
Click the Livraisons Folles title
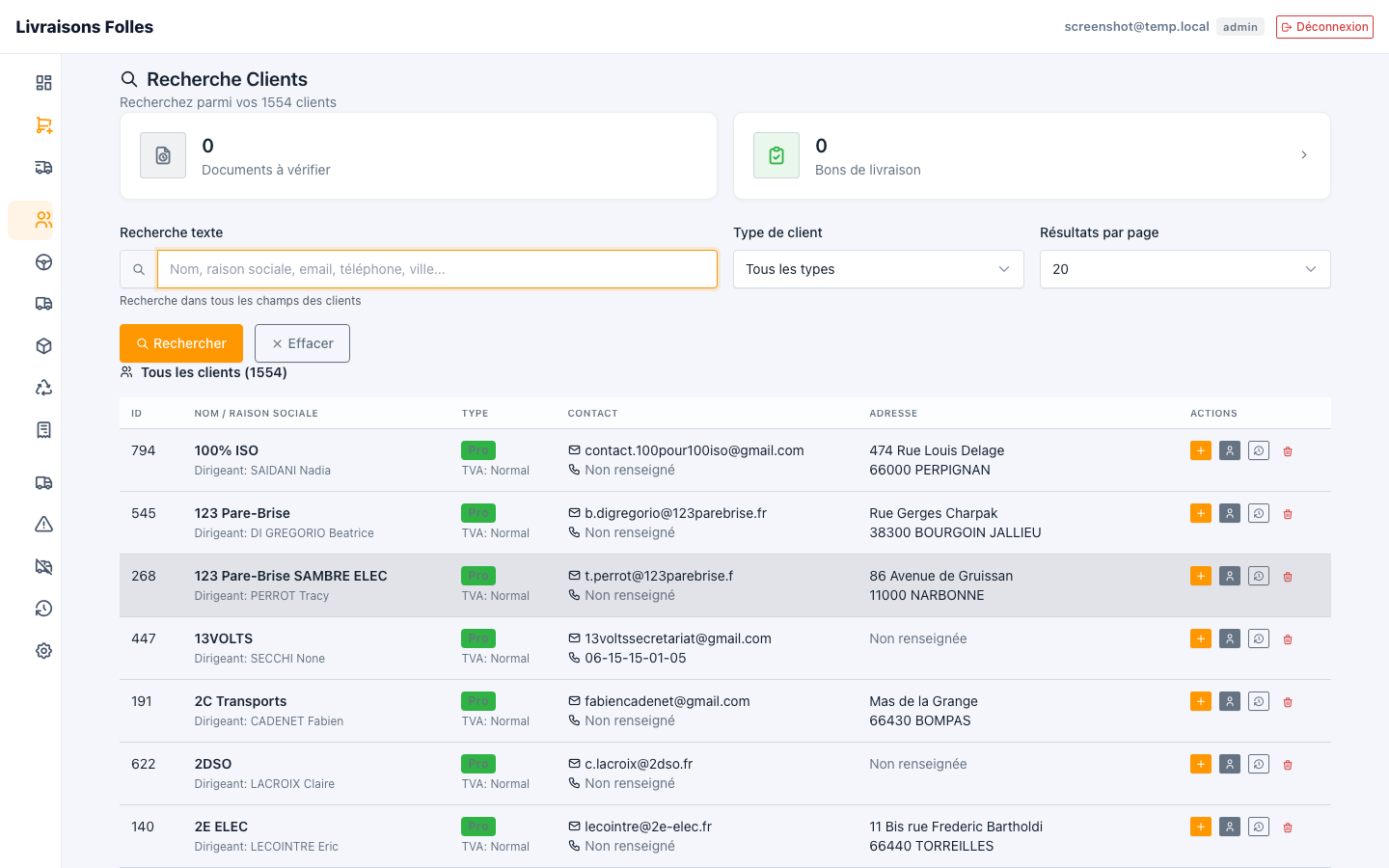[85, 27]
